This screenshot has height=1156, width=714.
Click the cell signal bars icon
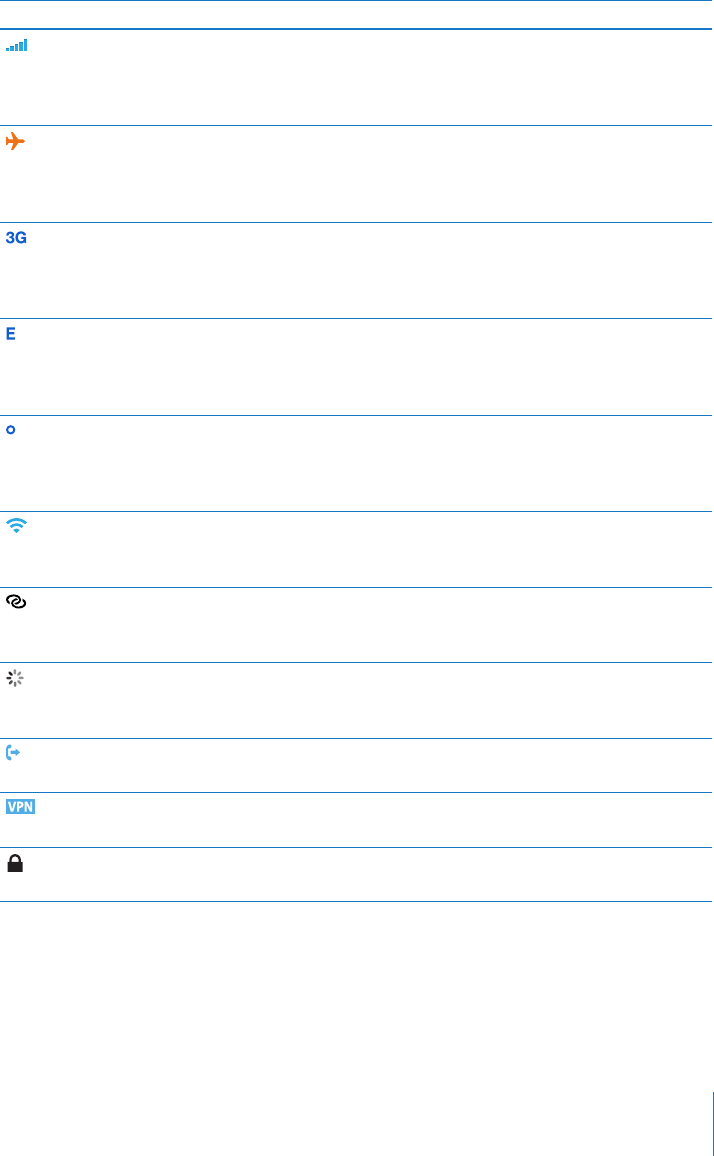tap(17, 46)
